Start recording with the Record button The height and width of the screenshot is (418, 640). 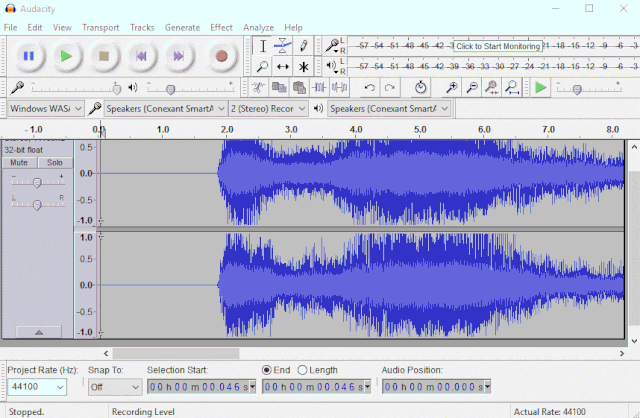[x=221, y=56]
